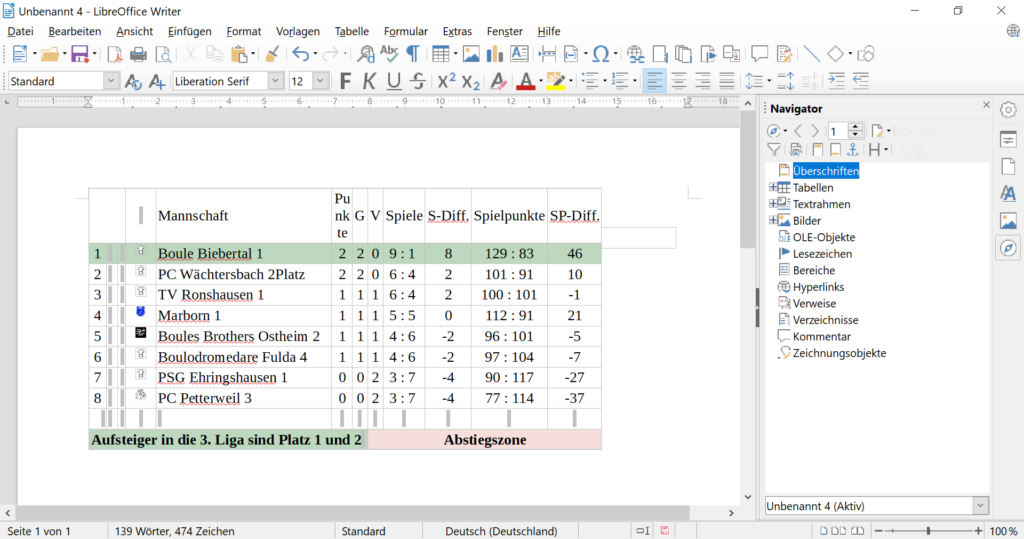Click the Insert Image icon
Screen dimensions: 1024x539
click(471, 54)
